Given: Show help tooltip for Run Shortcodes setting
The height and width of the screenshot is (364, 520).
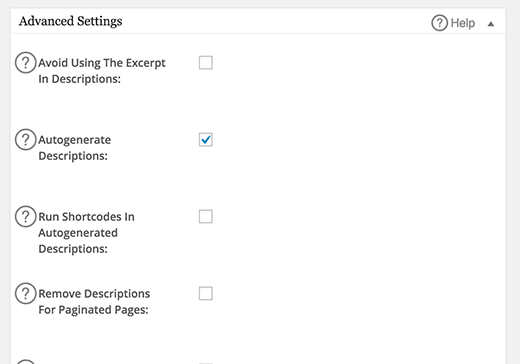Looking at the screenshot, I should pos(25,217).
